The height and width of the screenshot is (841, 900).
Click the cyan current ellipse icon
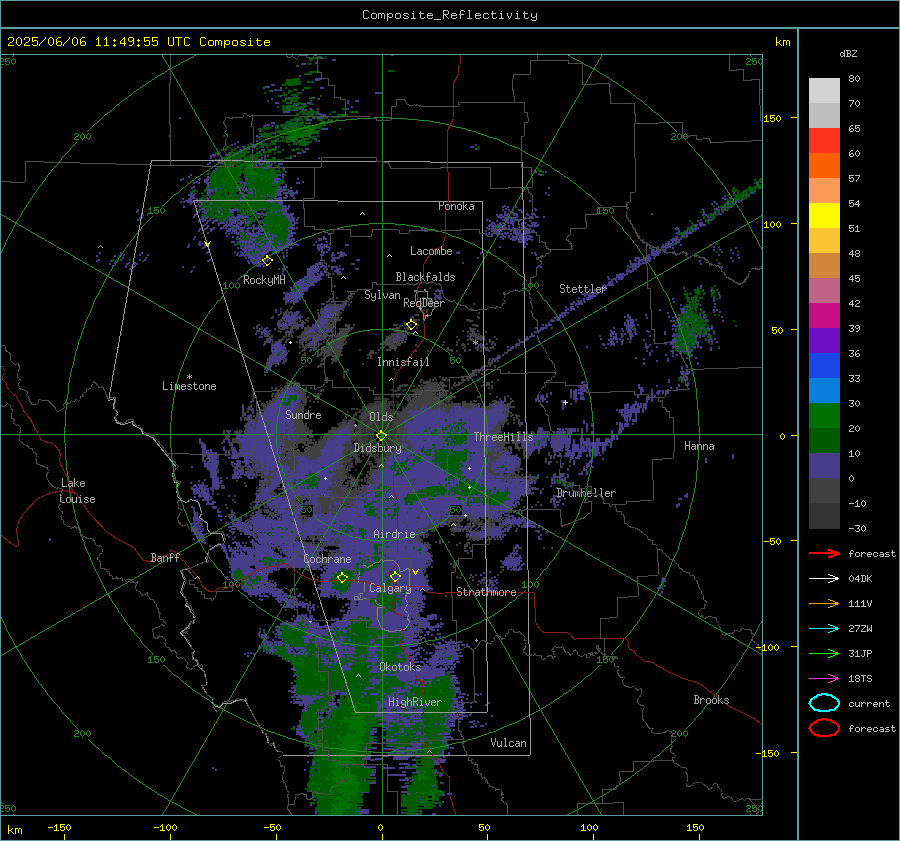pos(824,703)
